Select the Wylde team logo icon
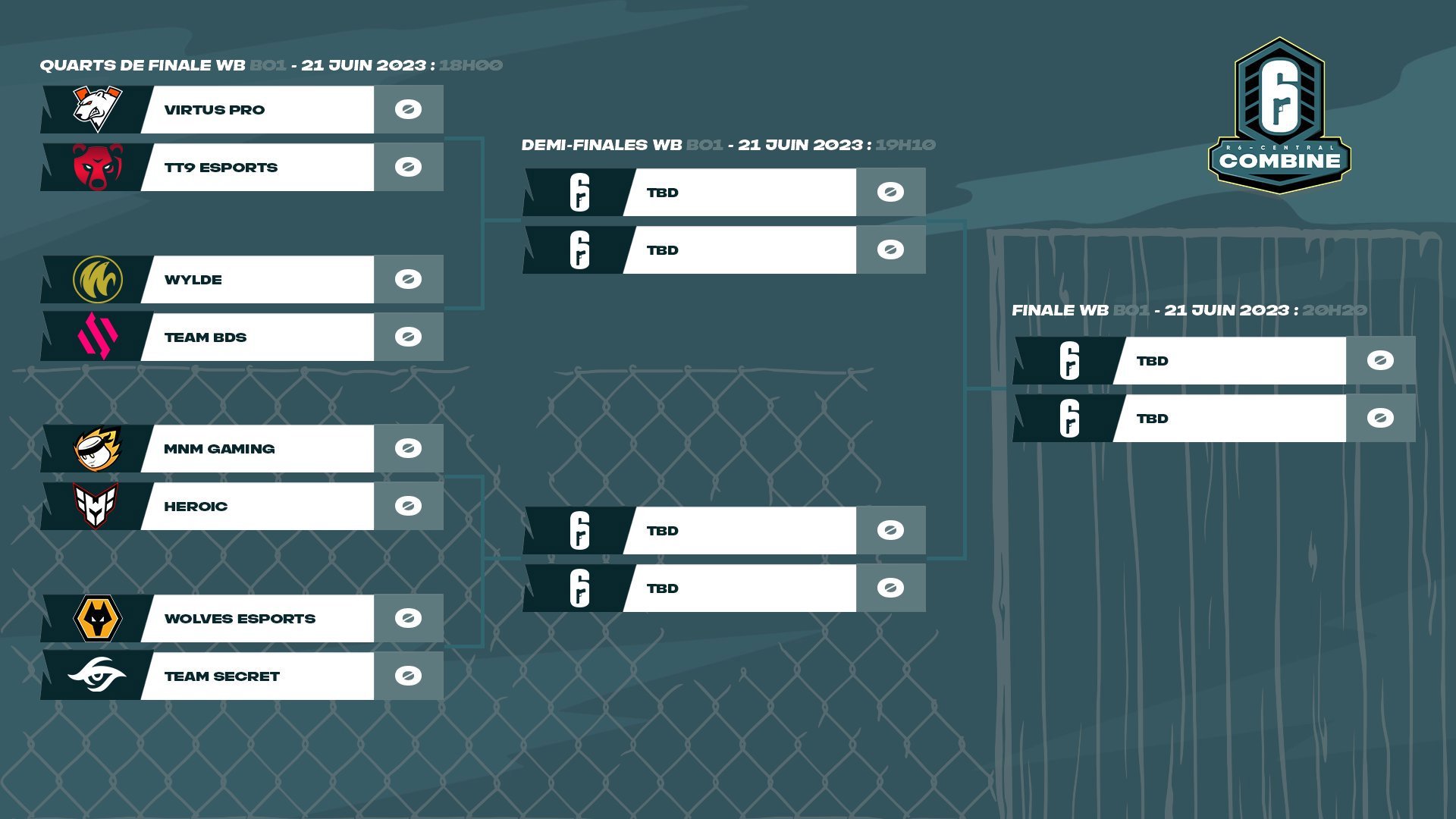Image resolution: width=1456 pixels, height=819 pixels. tap(98, 279)
